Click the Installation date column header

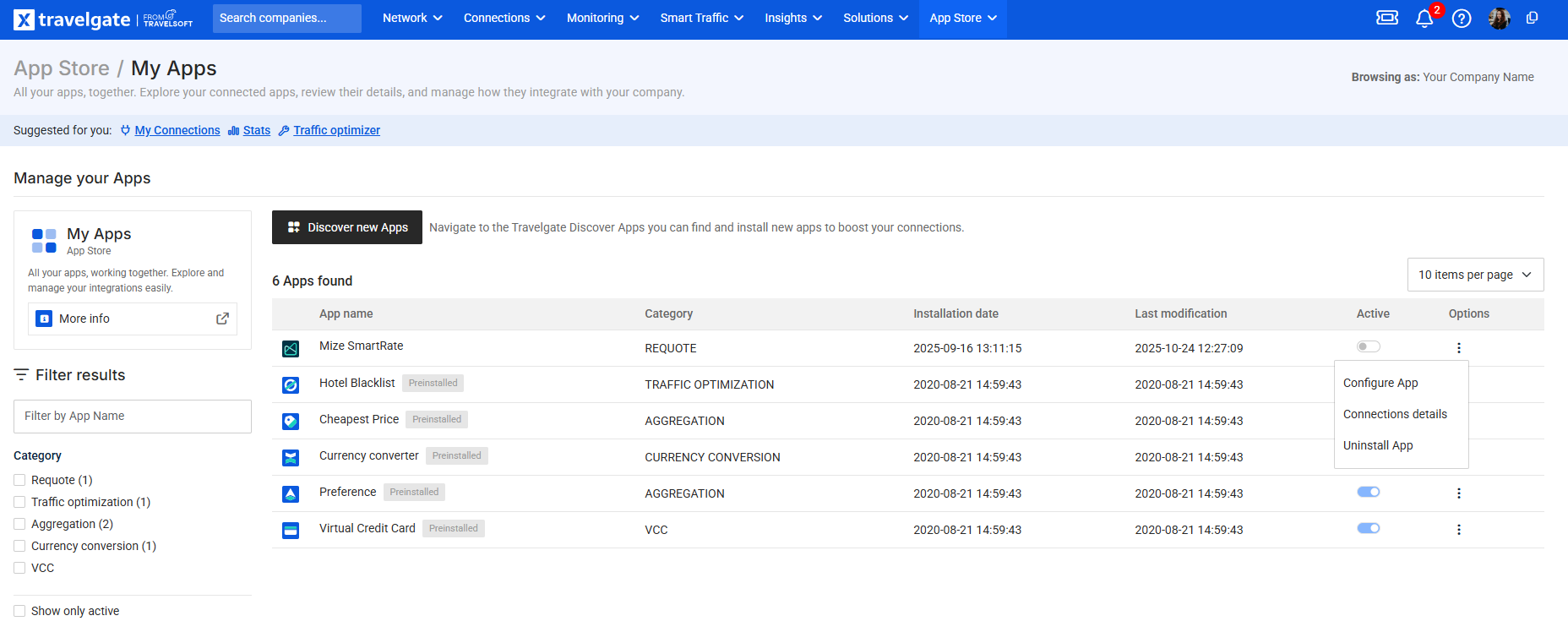[x=955, y=313]
